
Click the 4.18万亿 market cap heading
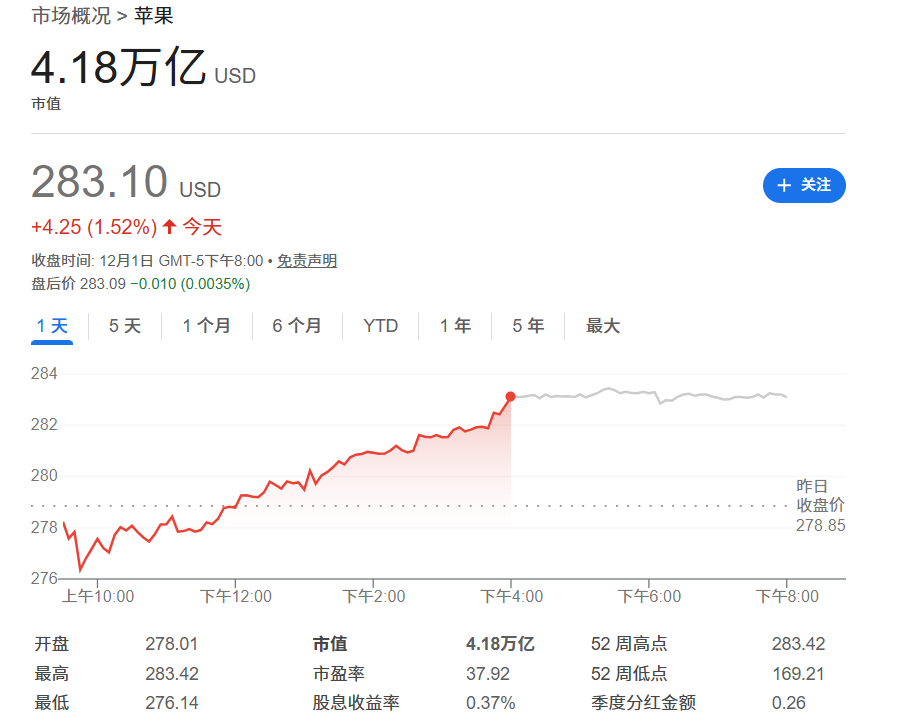[x=118, y=68]
